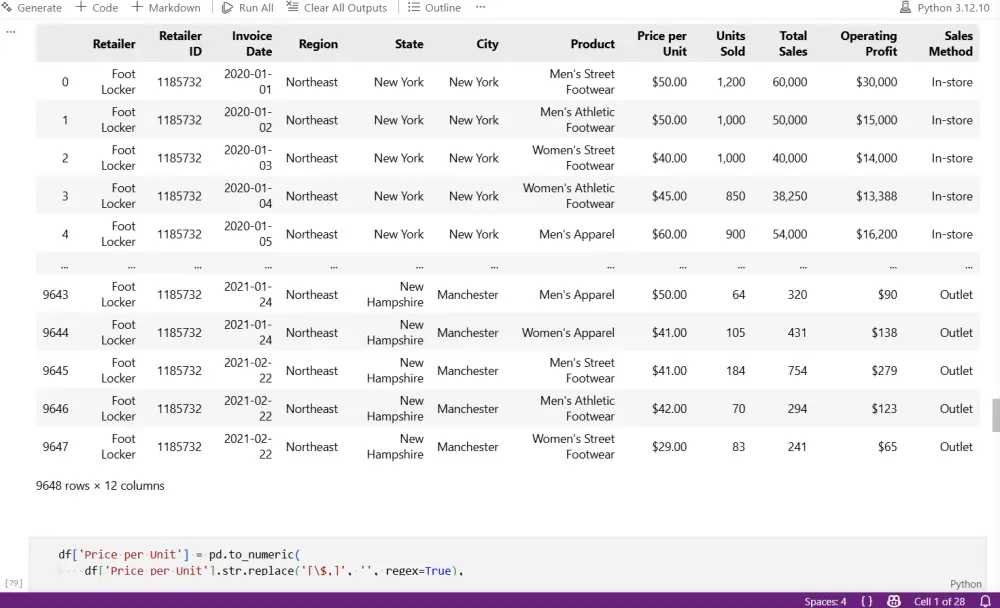Viewport: 1000px width, 608px height.
Task: Click the Sales Method column header
Action: (x=951, y=43)
